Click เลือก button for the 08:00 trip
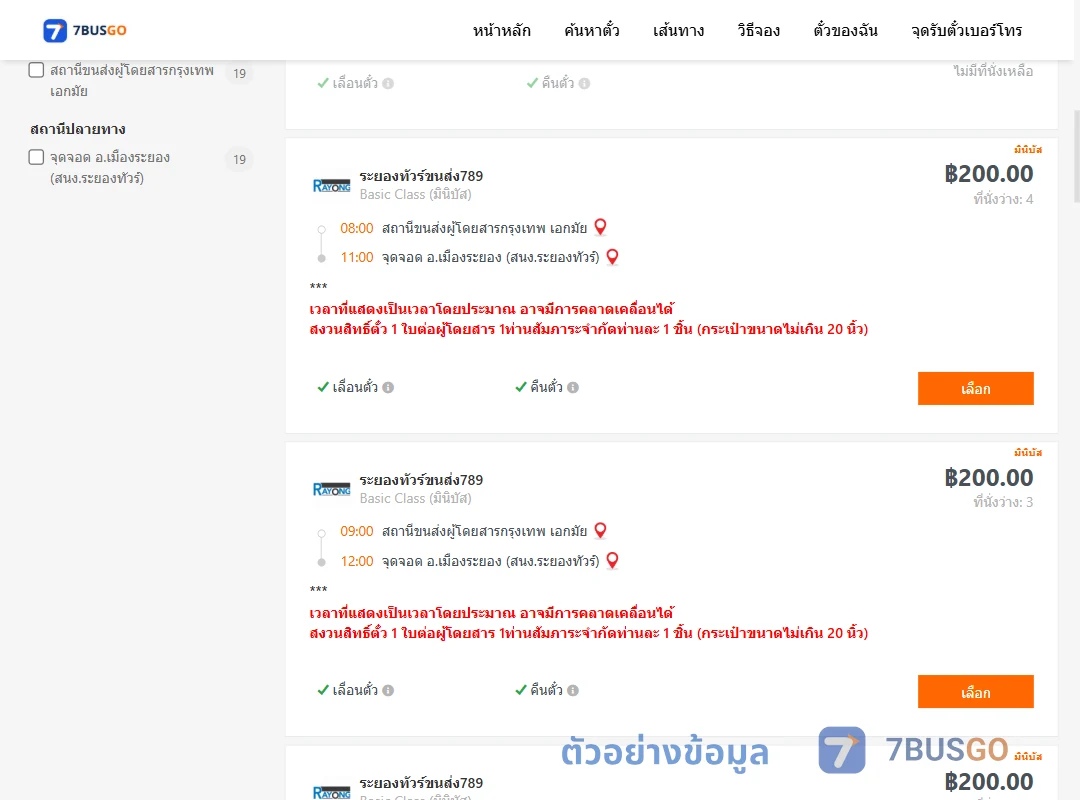 click(975, 389)
